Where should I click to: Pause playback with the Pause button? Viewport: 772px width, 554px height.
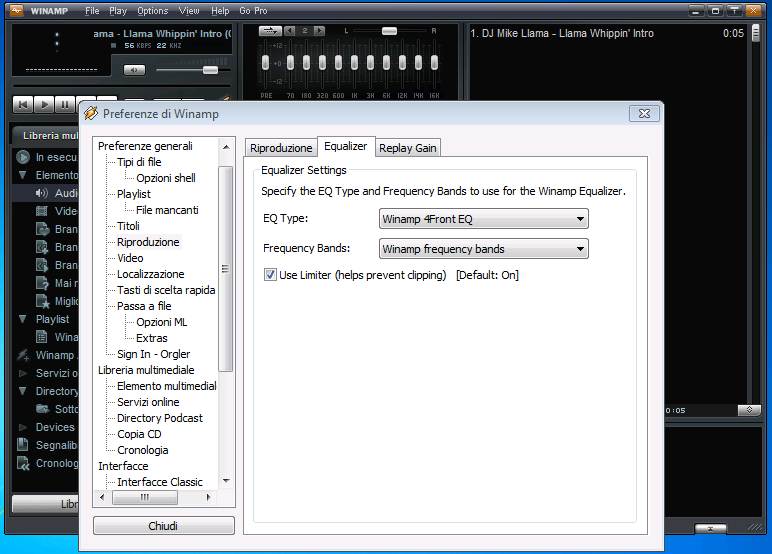(65, 104)
